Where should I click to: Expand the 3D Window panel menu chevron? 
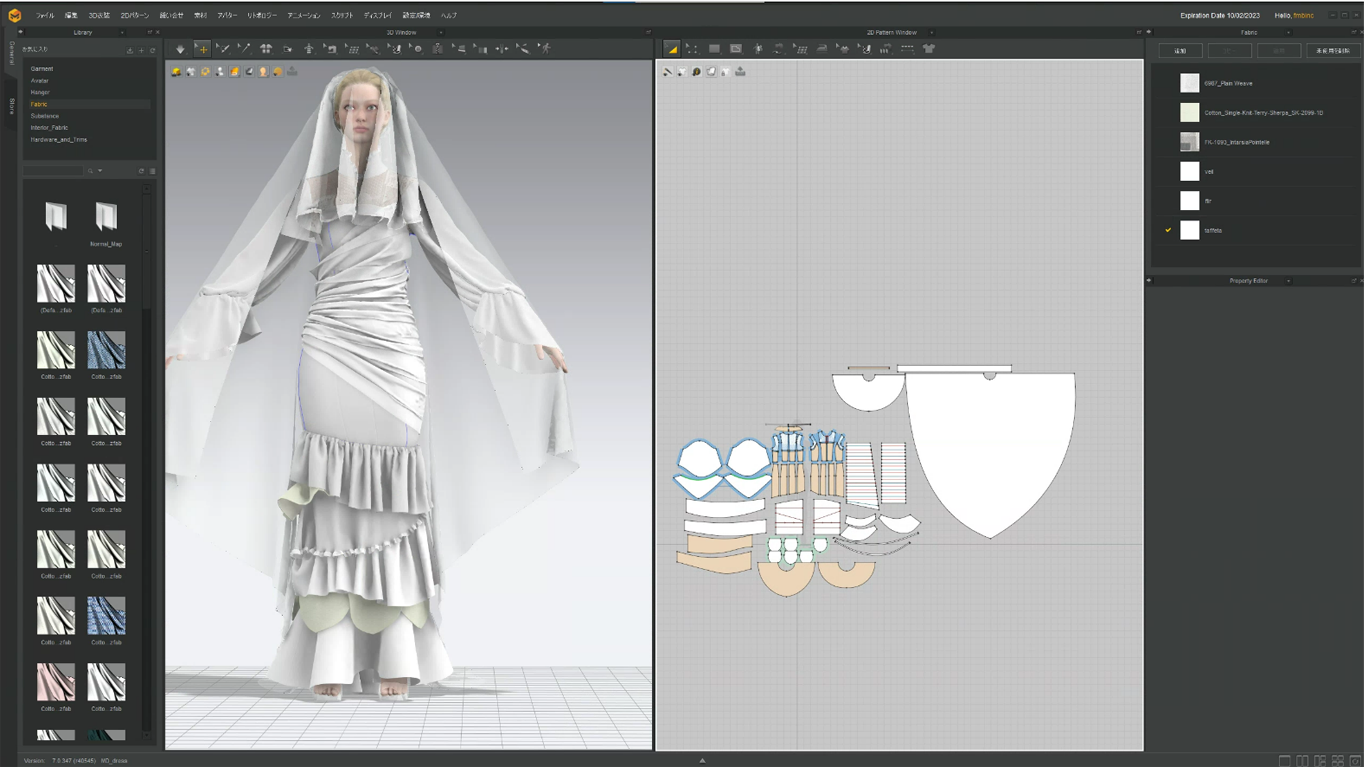point(440,31)
